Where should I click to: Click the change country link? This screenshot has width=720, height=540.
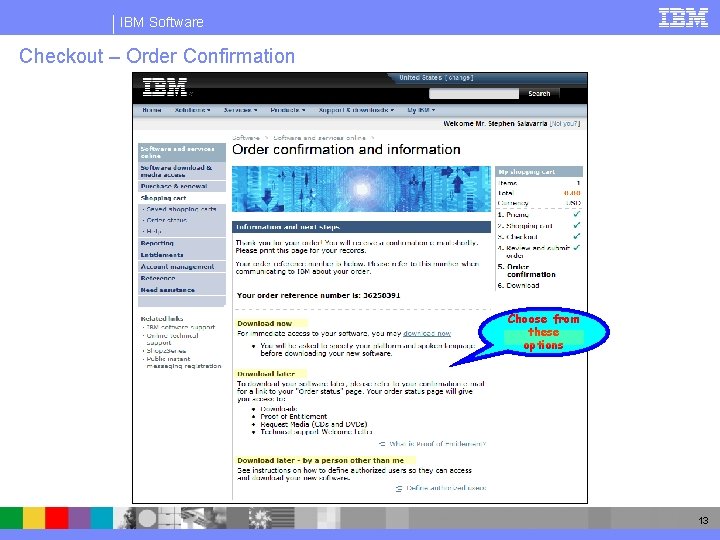459,78
